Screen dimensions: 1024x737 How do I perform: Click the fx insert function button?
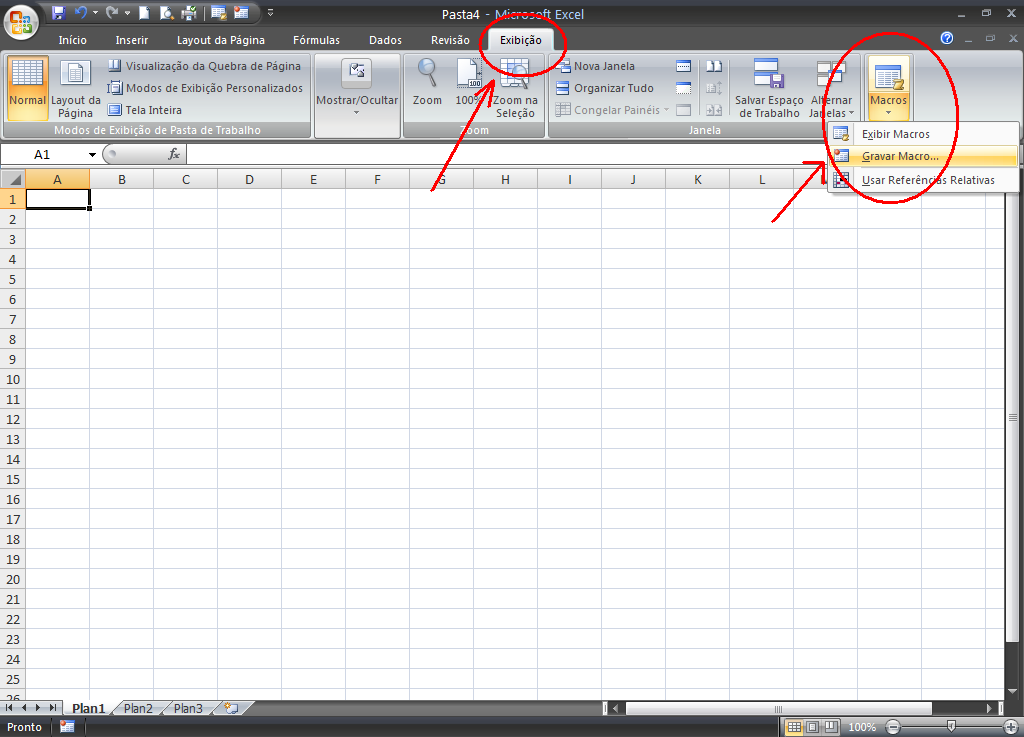[174, 154]
